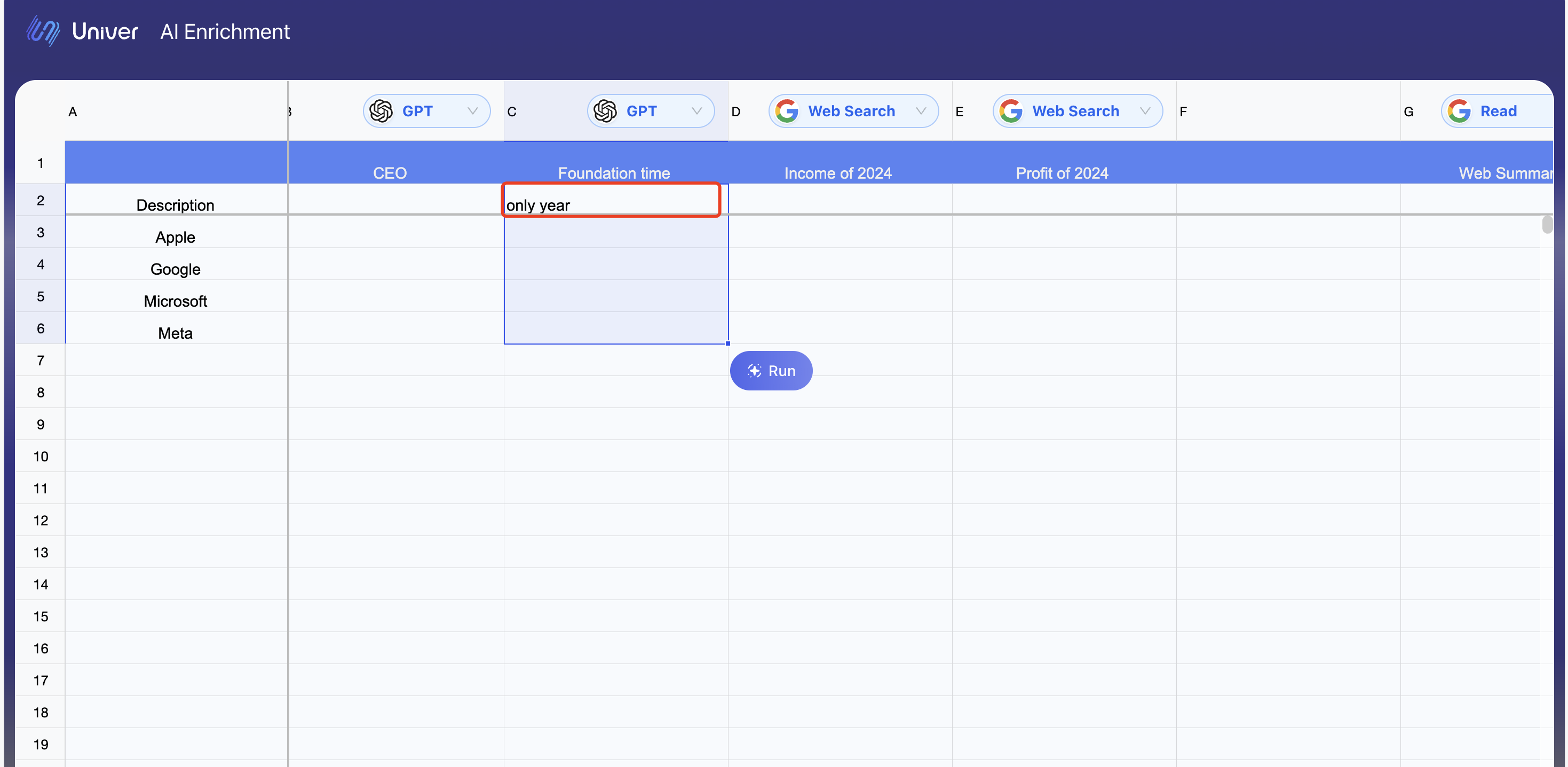Click the sparkle icon on the Run button
The width and height of the screenshot is (1568, 767).
(754, 371)
